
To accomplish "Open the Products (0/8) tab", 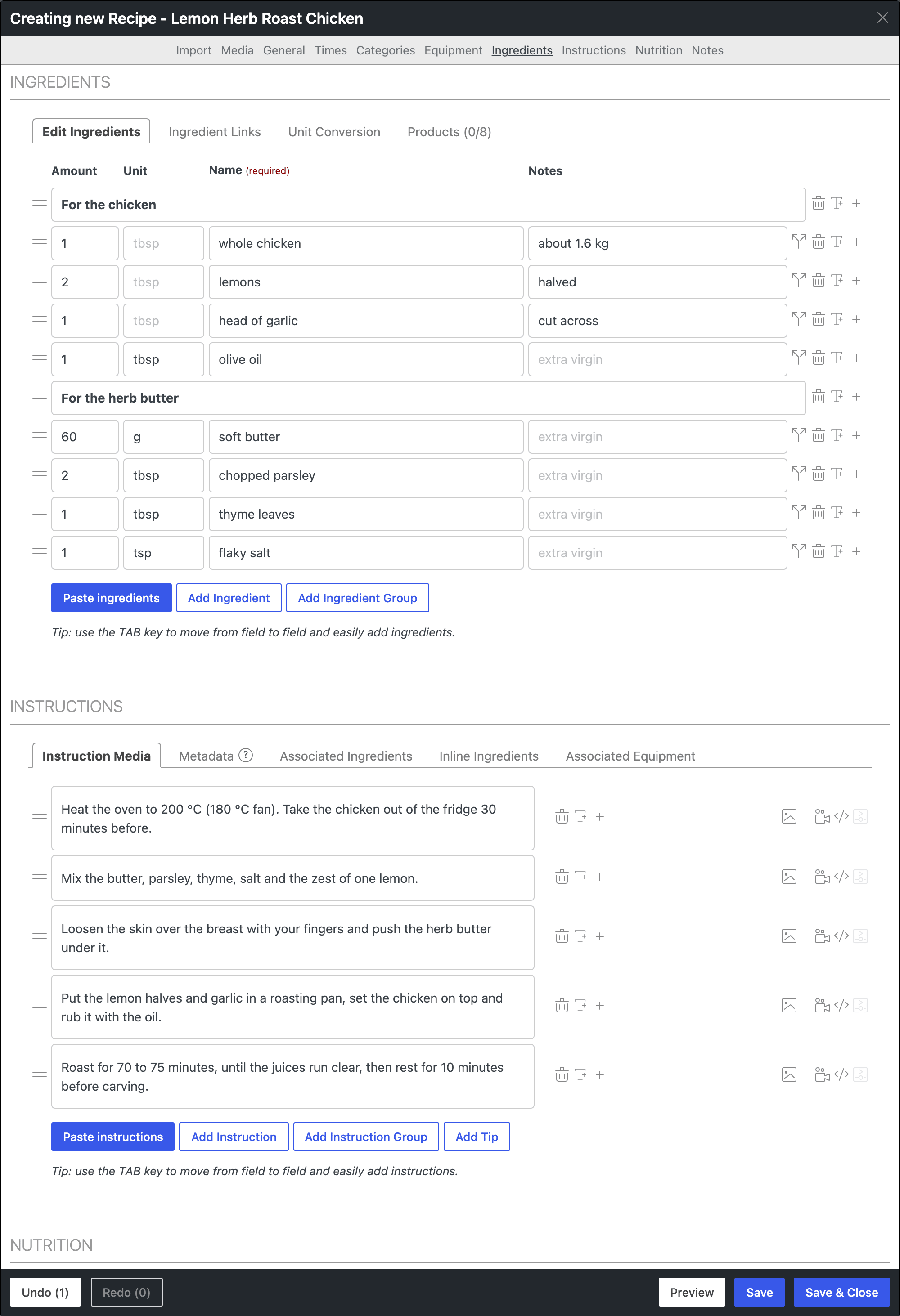I will [449, 132].
